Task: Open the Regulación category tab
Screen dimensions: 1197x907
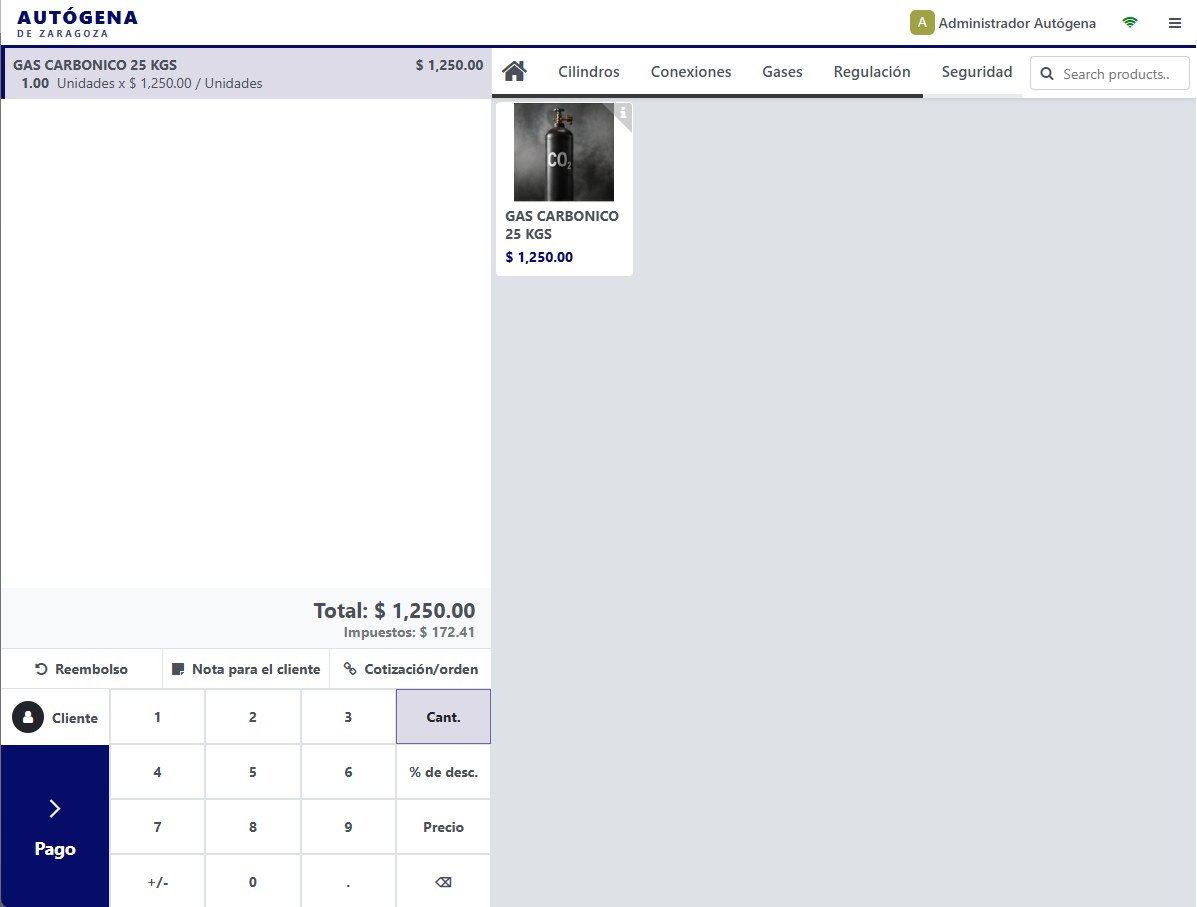Action: click(x=872, y=72)
